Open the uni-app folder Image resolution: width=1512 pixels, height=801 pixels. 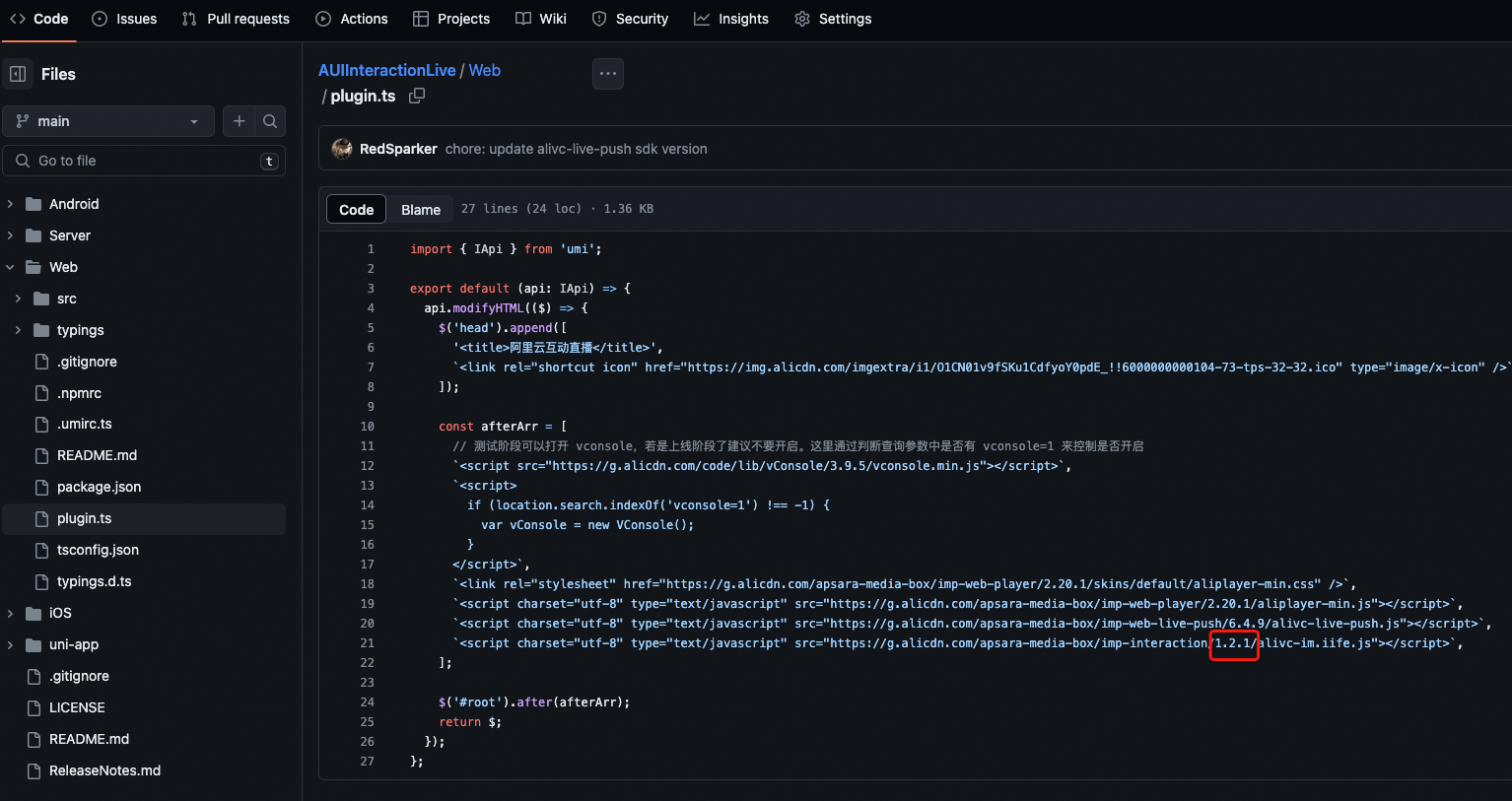[74, 644]
